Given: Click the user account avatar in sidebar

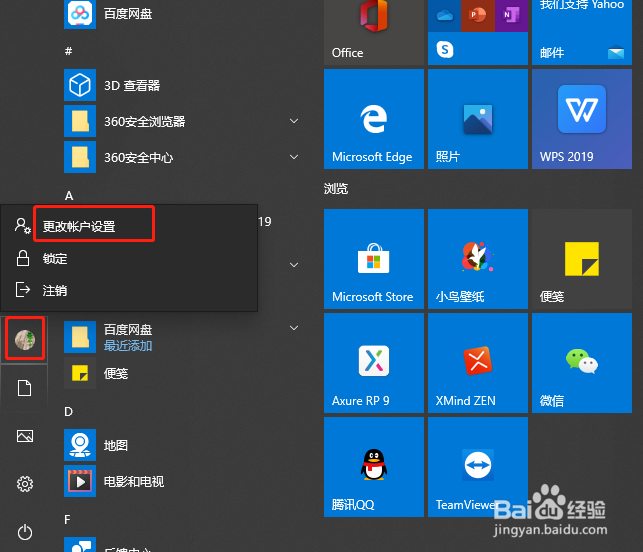Looking at the screenshot, I should (25, 340).
